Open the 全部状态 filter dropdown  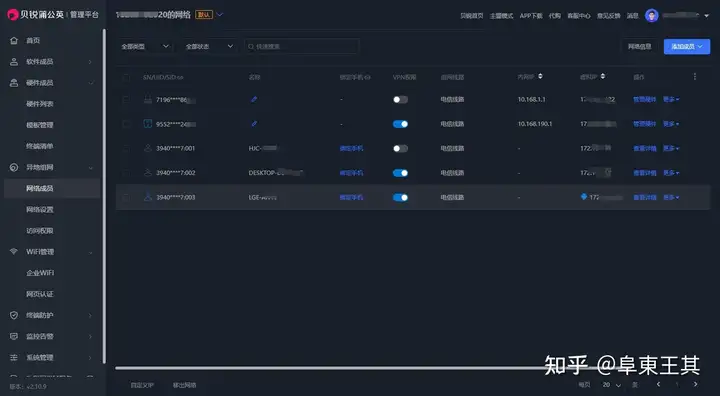pyautogui.click(x=209, y=46)
